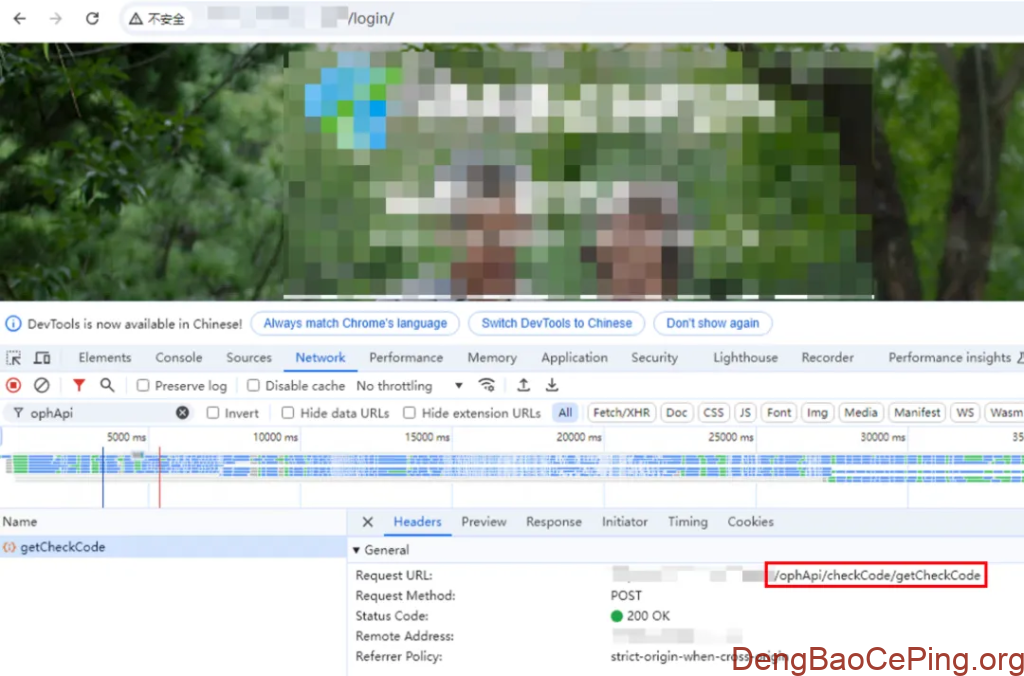Filter requests by Fetch/XHR type

tap(621, 412)
